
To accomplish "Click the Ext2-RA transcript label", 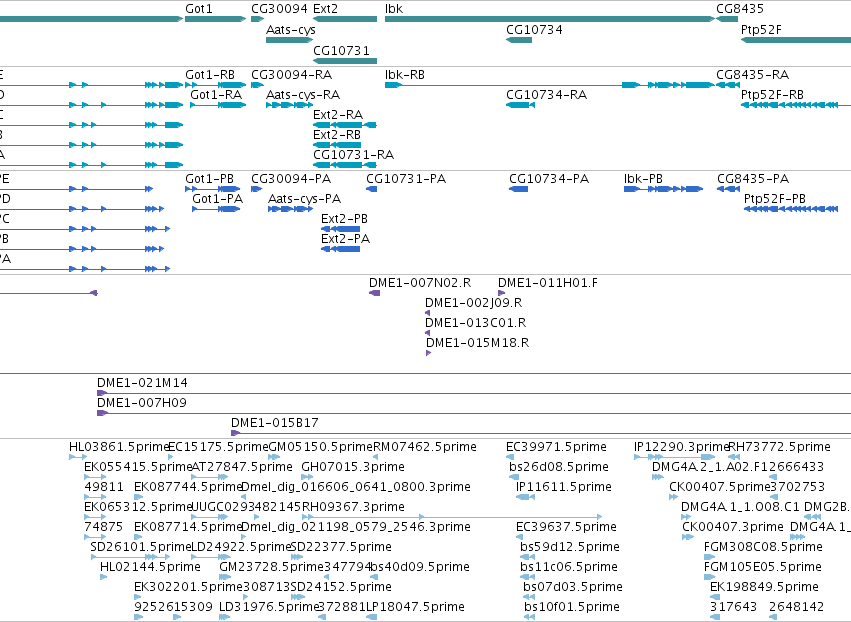I will (x=338, y=115).
